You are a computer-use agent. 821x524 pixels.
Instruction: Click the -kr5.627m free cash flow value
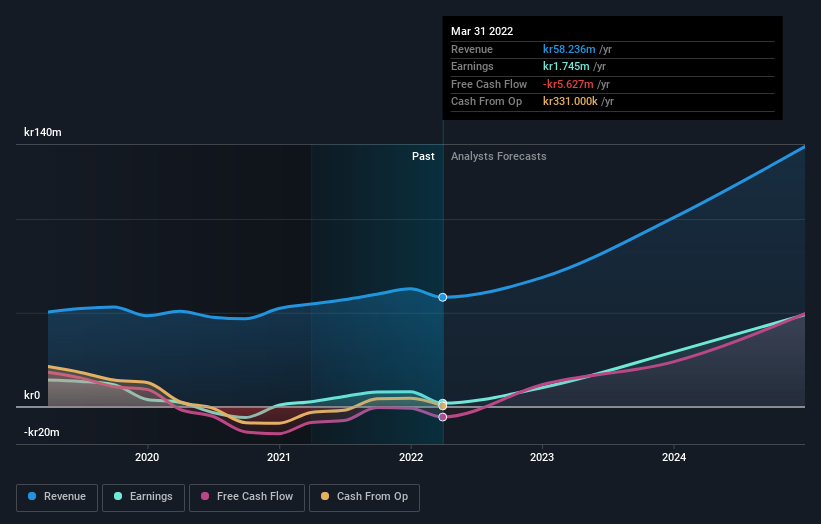pos(568,84)
